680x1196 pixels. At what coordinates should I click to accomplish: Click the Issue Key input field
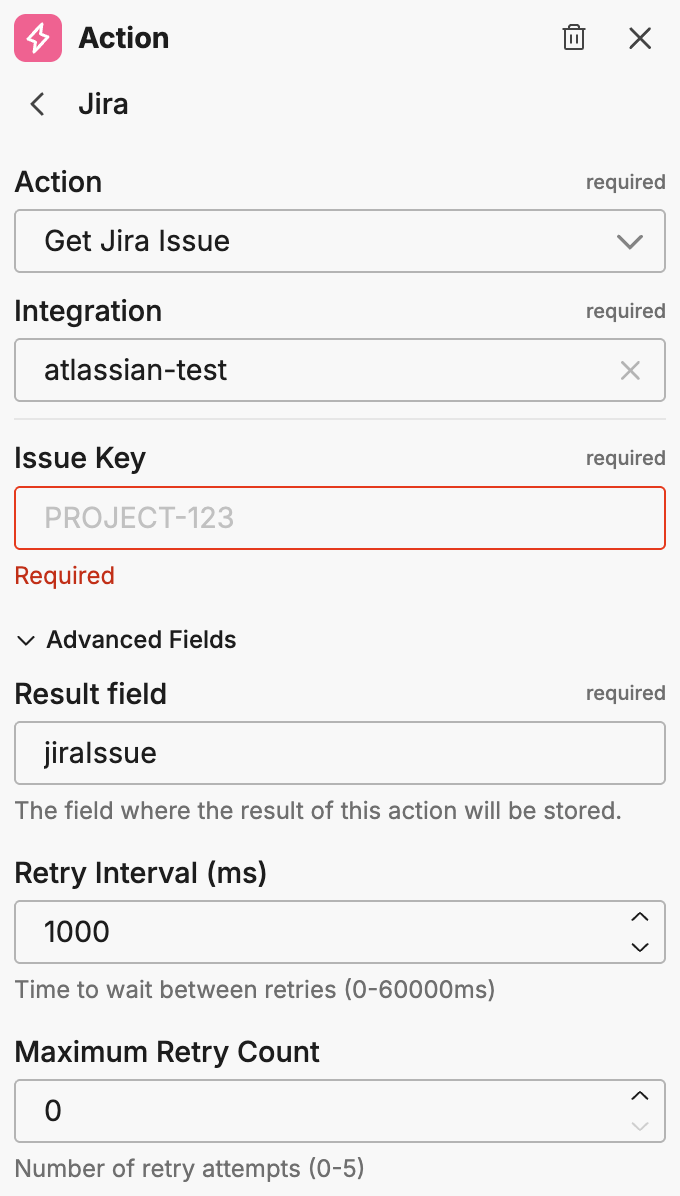pyautogui.click(x=340, y=518)
